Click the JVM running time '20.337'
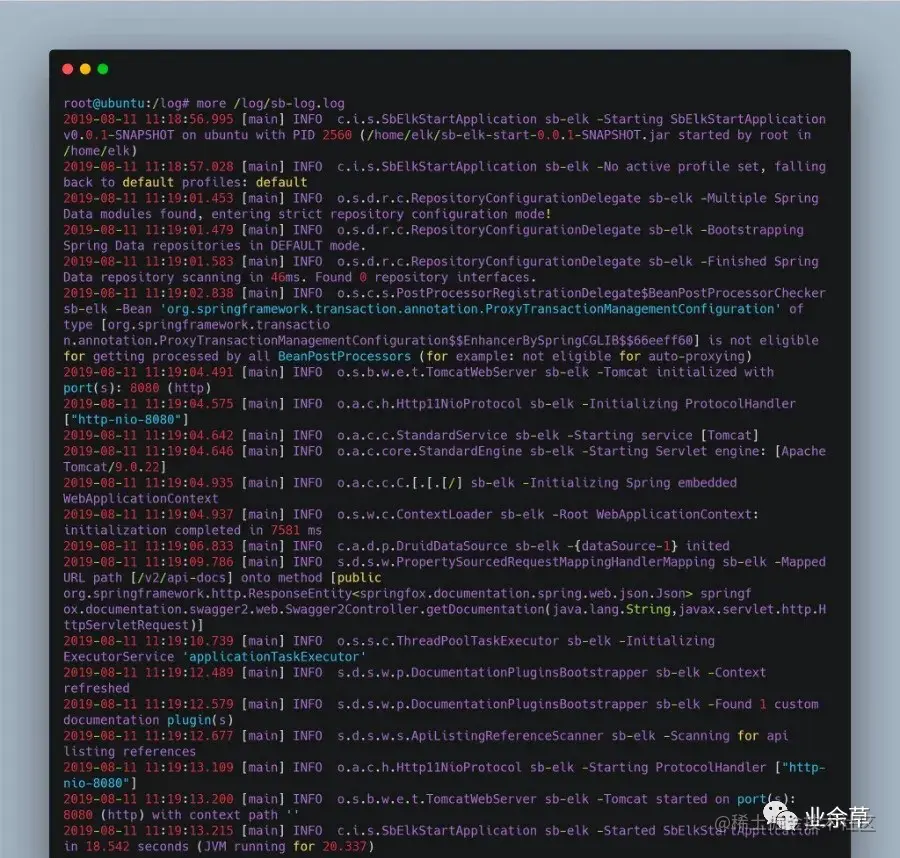Image resolution: width=900 pixels, height=858 pixels. 344,847
